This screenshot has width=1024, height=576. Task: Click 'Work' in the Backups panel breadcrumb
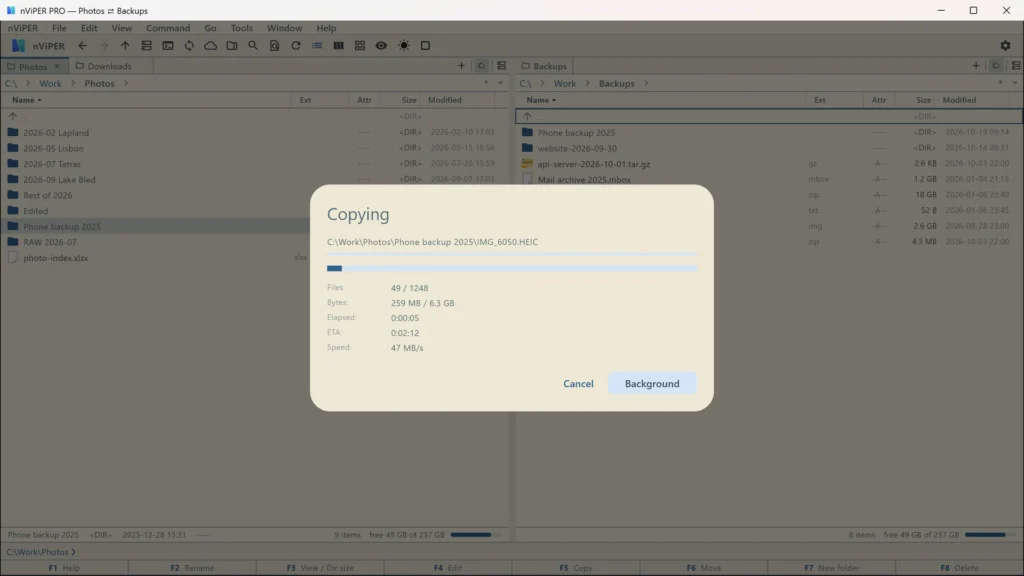565,84
